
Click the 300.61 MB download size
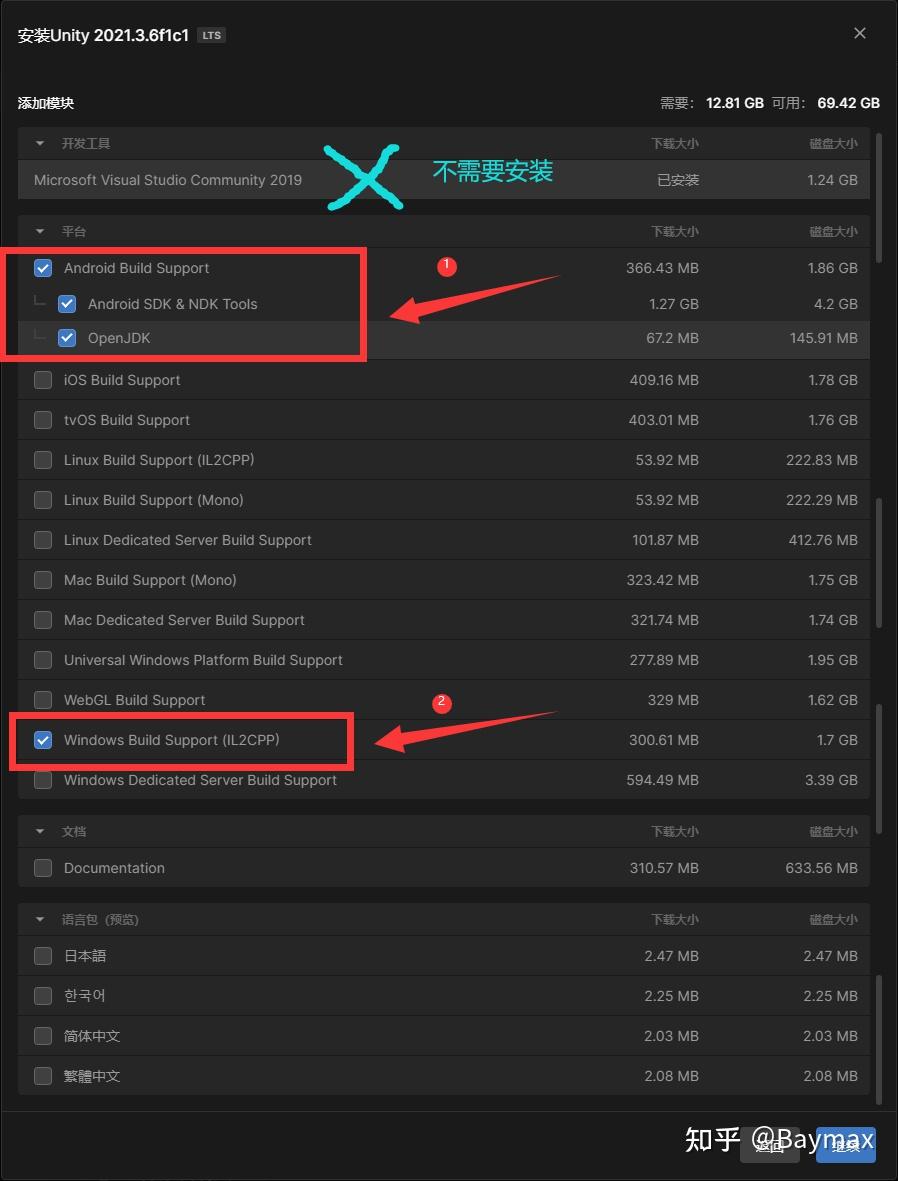664,740
